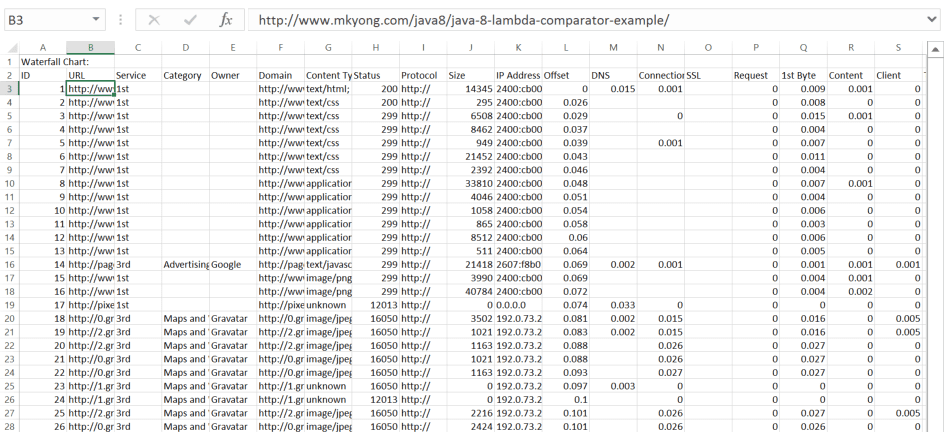This screenshot has width=945, height=432.
Task: Select row 1 header
Action: [10, 61]
